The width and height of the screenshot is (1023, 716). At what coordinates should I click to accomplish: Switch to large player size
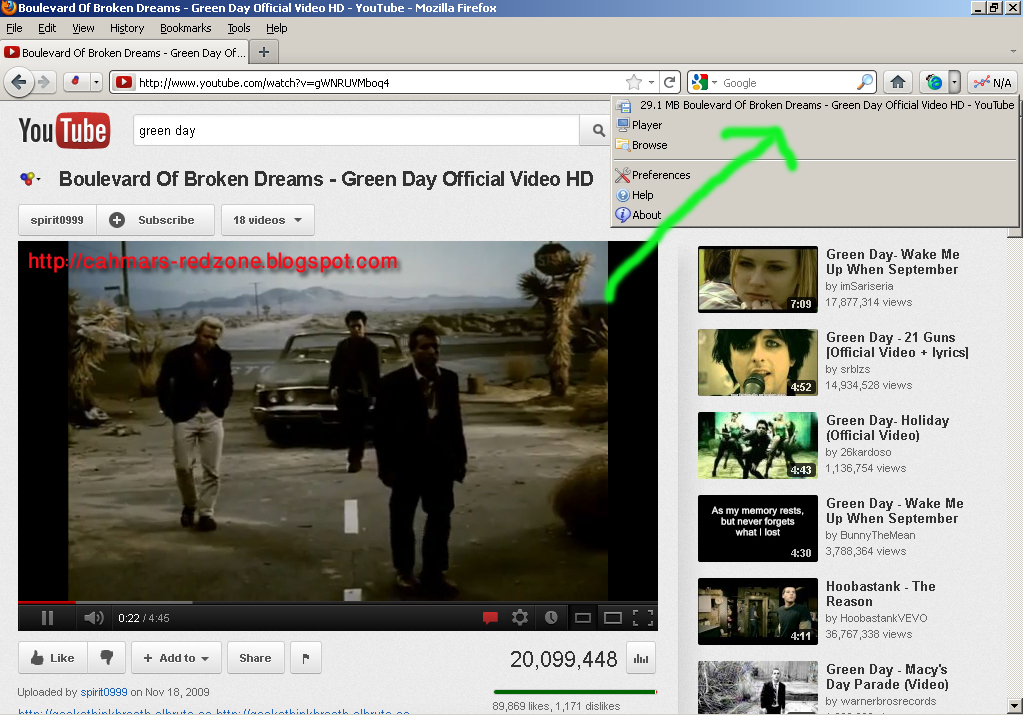pos(613,617)
